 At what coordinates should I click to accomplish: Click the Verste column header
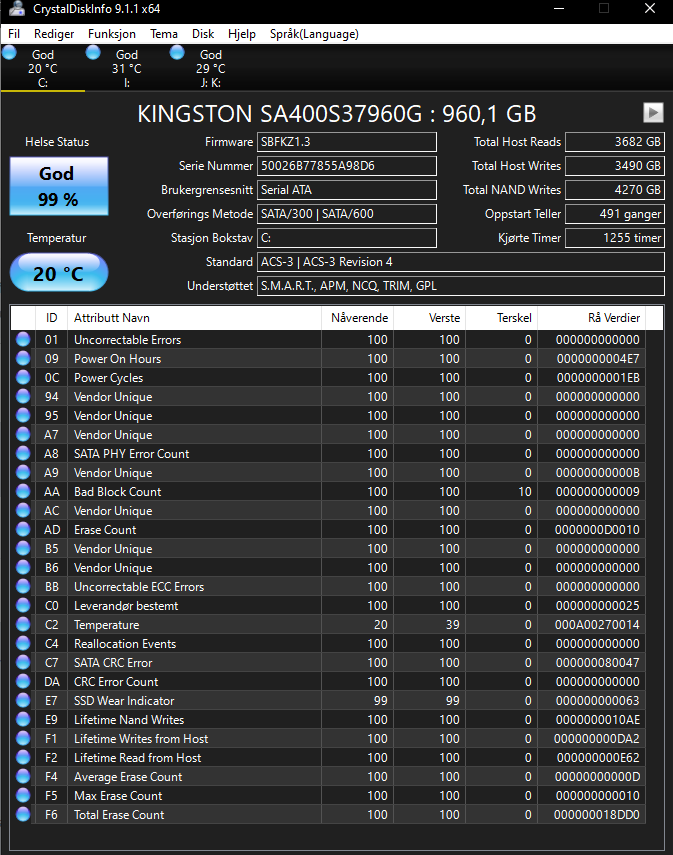429,318
